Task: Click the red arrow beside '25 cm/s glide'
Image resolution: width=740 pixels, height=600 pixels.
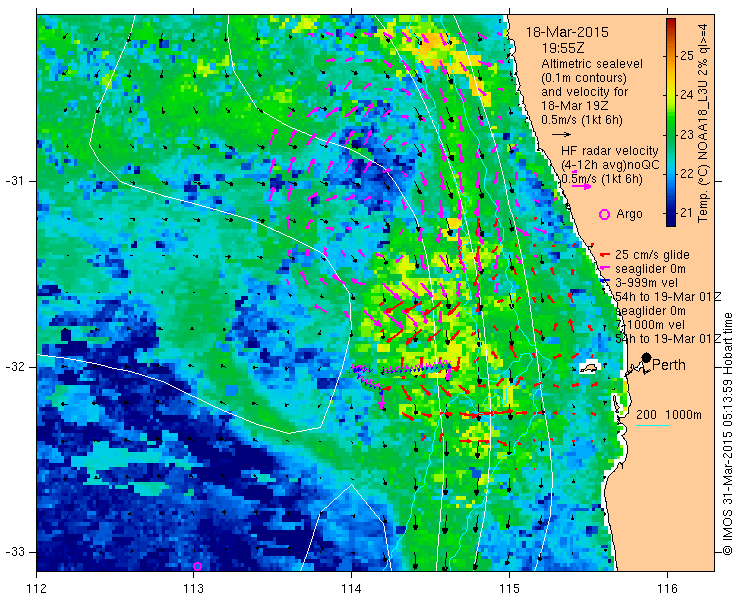Action: coord(605,255)
